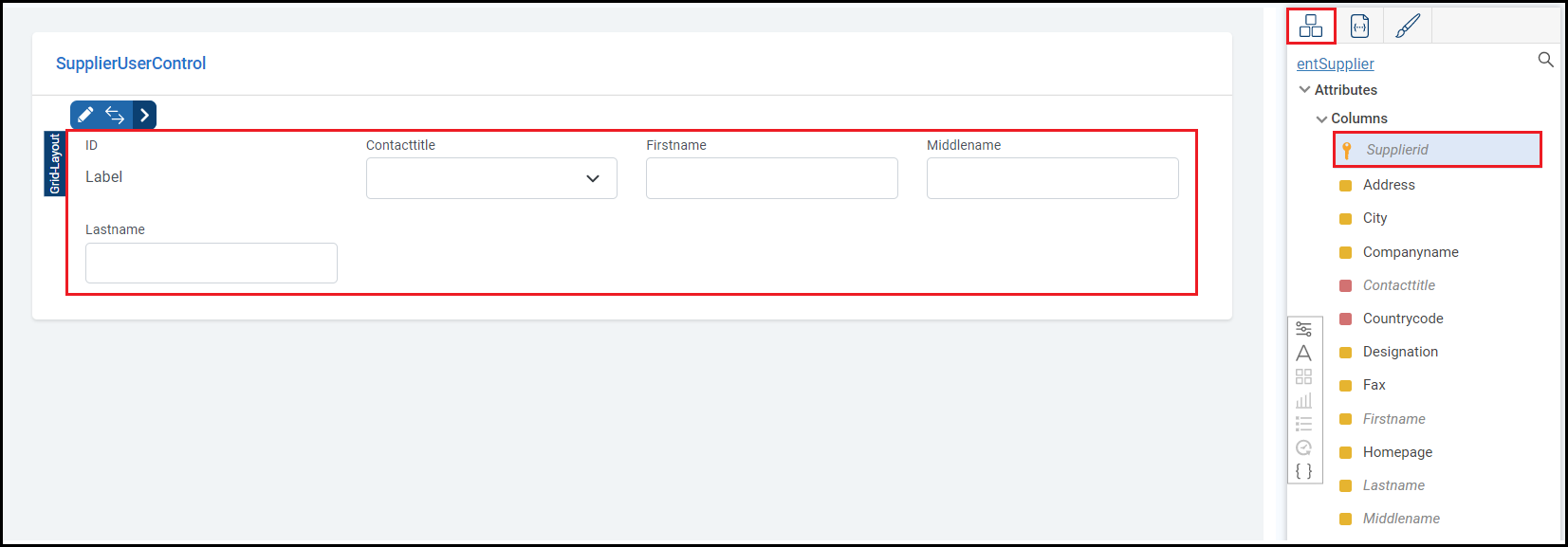Open the entSupplier link
The width and height of the screenshot is (1568, 547).
point(1335,64)
